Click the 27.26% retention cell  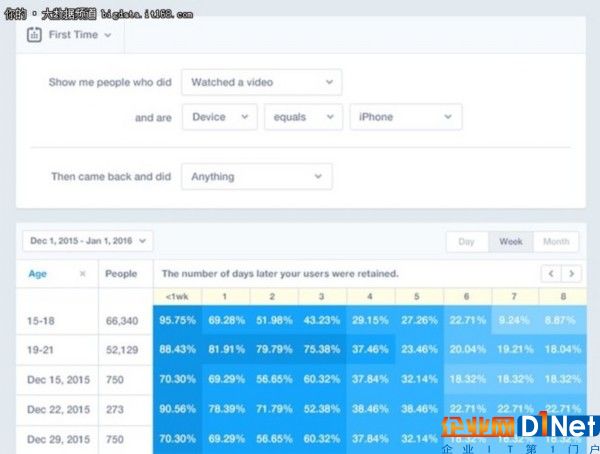[x=419, y=320]
